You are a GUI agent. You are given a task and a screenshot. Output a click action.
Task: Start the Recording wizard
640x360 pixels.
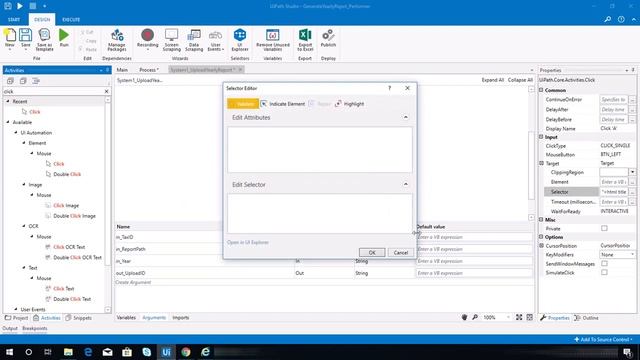coord(147,39)
